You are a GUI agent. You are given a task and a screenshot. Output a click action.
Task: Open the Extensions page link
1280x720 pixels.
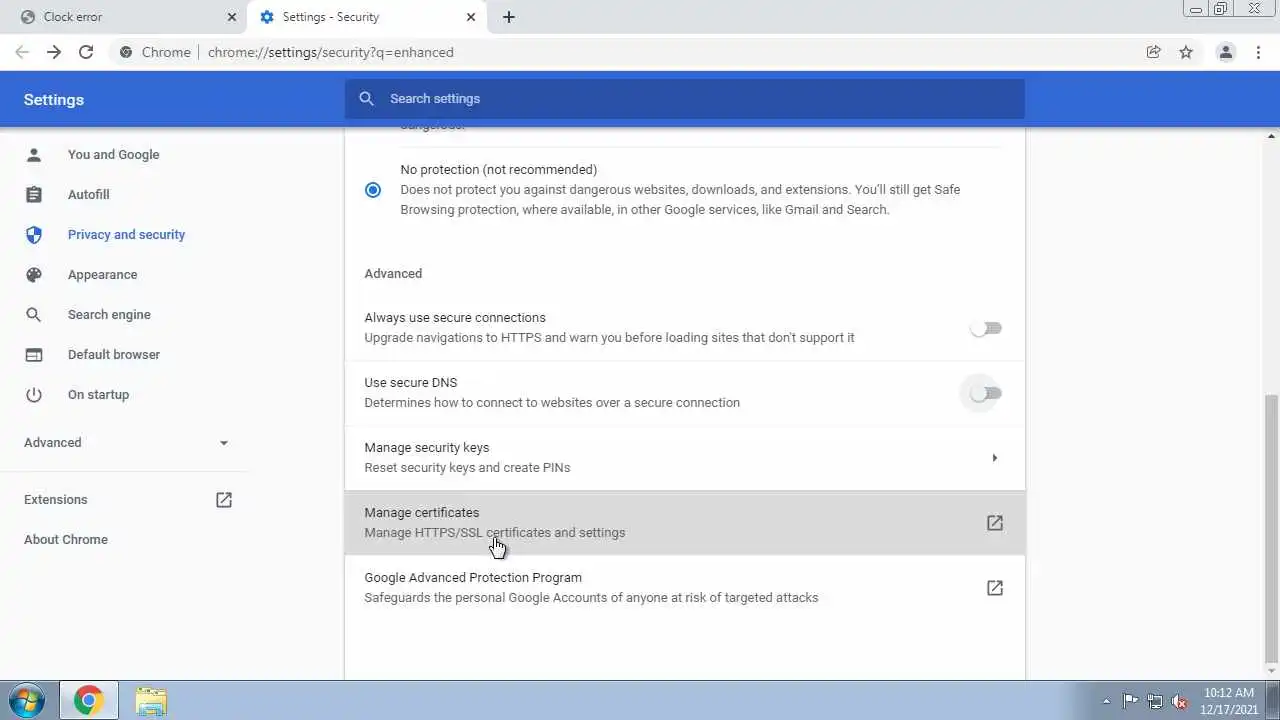[x=55, y=499]
